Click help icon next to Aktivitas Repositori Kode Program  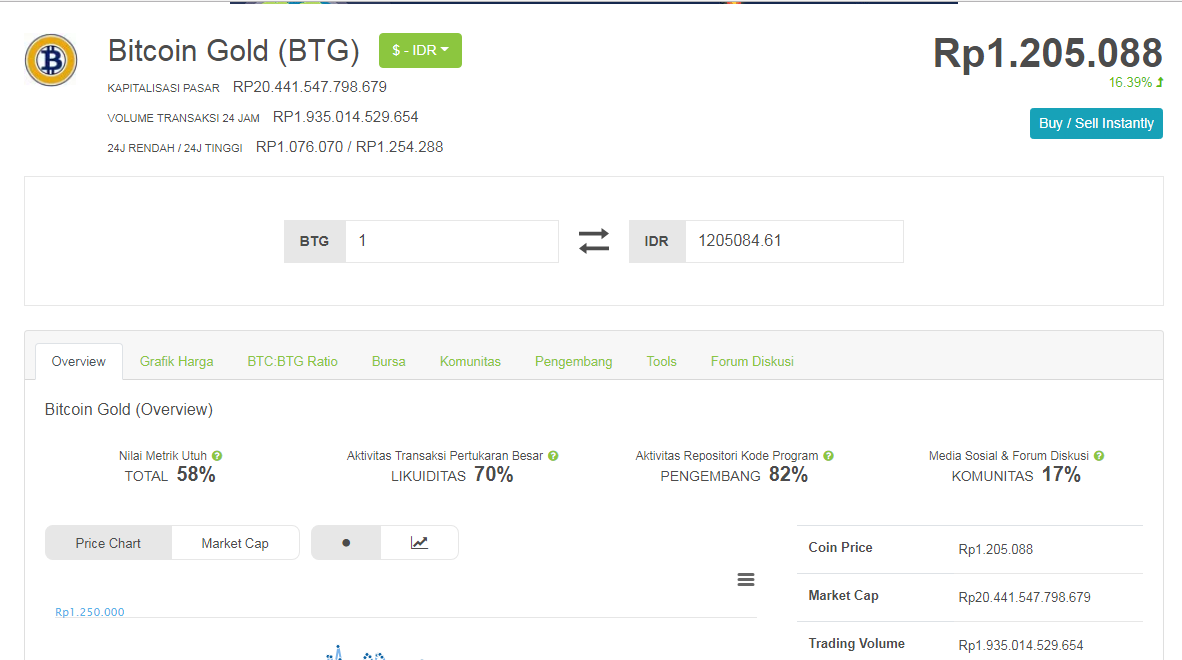[828, 456]
